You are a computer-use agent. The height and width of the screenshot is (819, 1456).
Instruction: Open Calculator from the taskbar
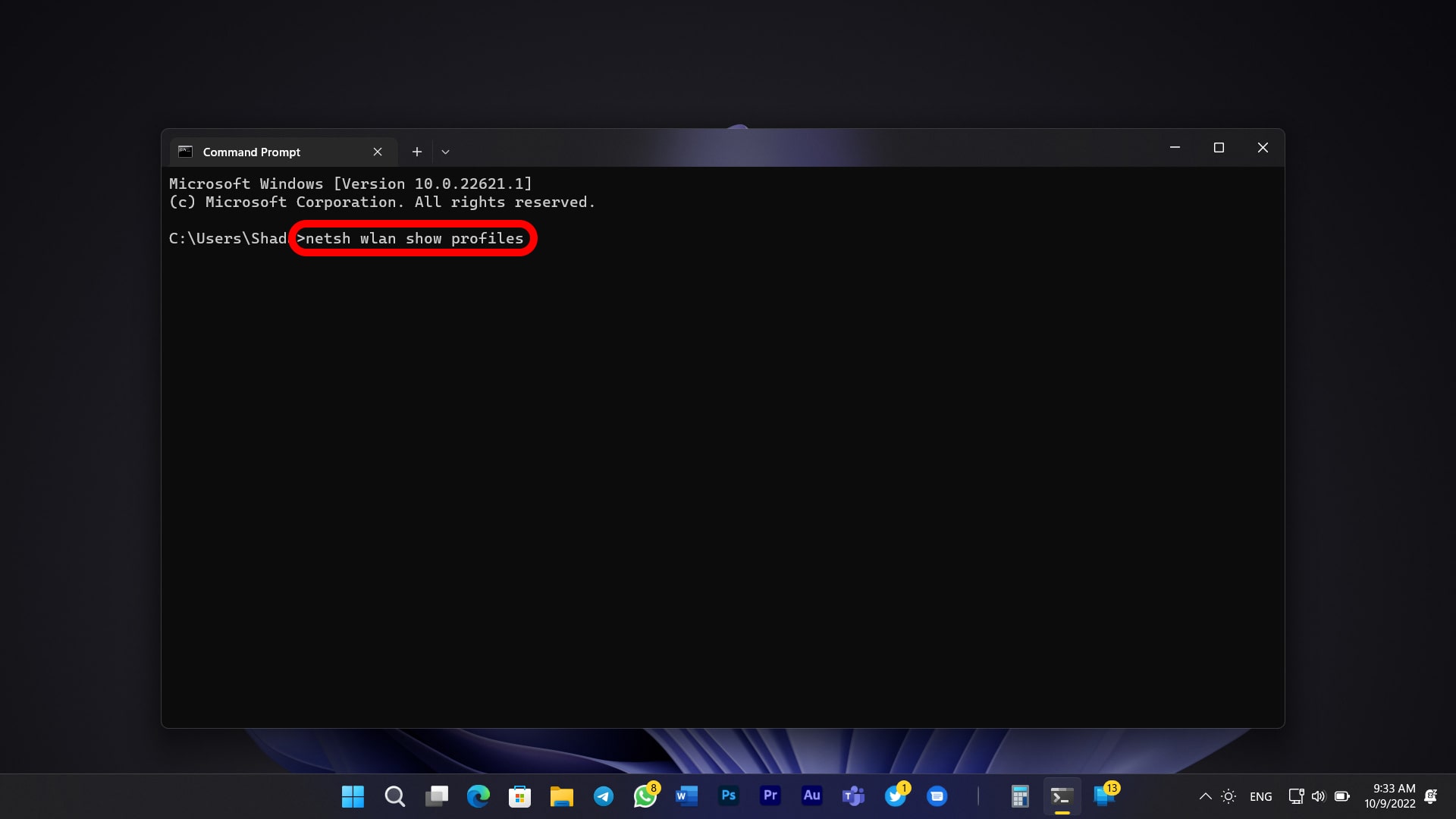[x=1020, y=796]
